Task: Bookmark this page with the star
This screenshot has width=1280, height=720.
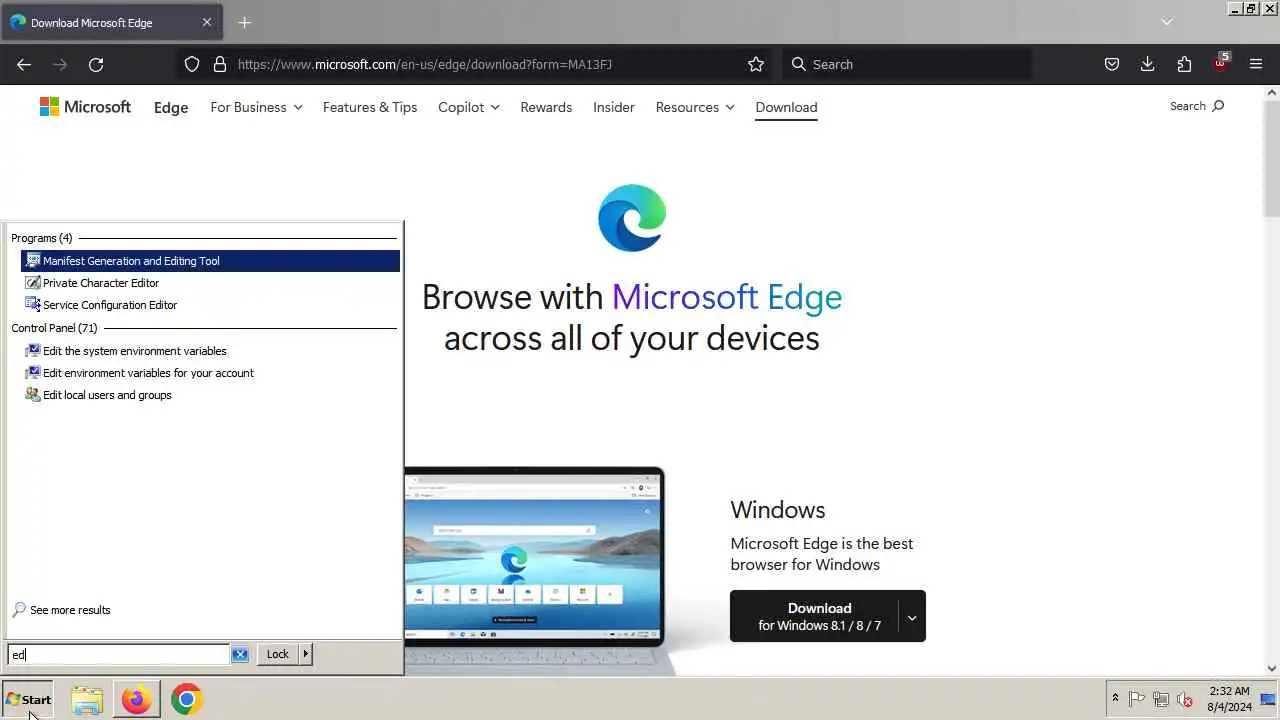Action: pos(756,64)
